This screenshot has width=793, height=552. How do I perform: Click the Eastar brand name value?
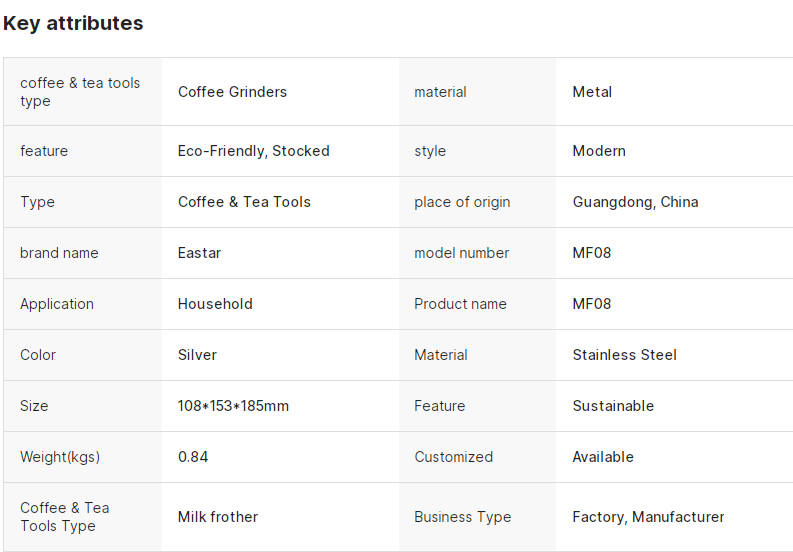(199, 253)
